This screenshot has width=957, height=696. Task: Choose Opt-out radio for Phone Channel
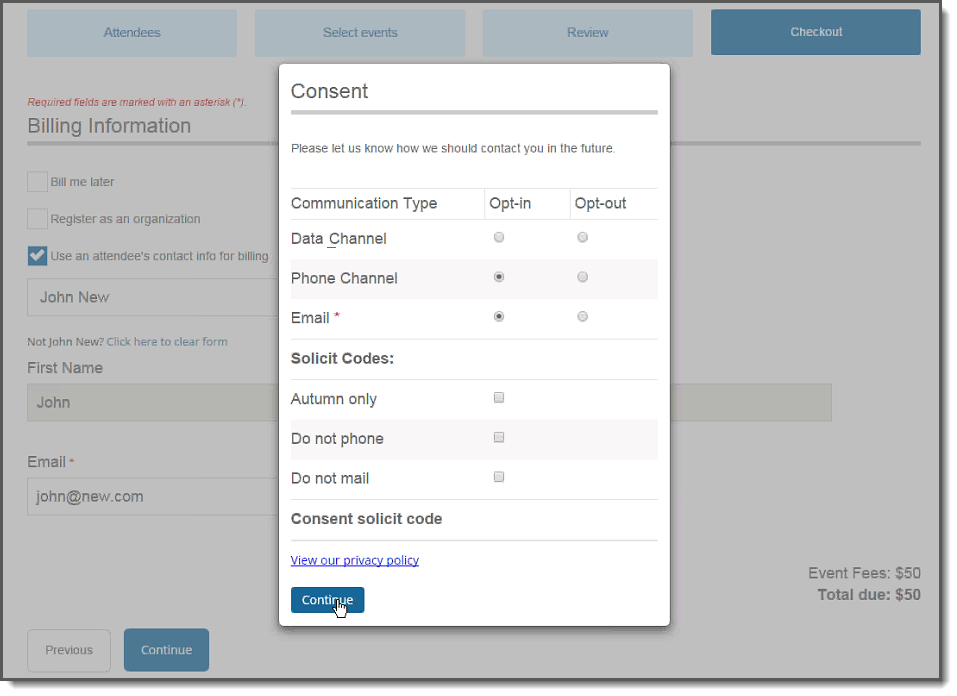pos(582,277)
